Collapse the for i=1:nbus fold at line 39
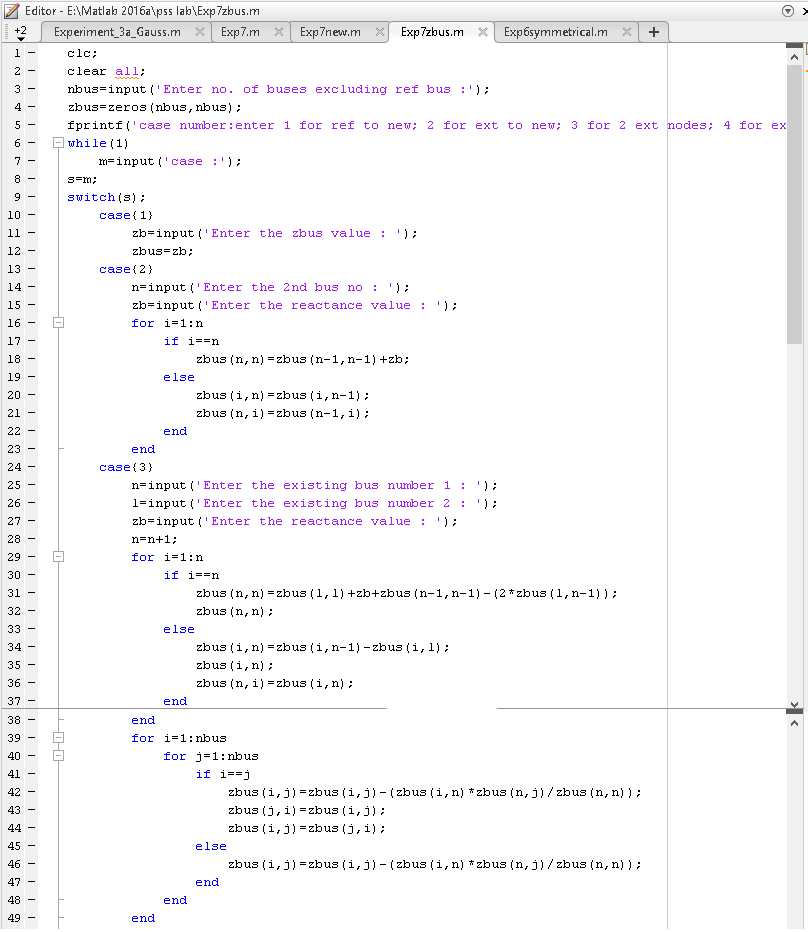808x932 pixels. (58, 737)
